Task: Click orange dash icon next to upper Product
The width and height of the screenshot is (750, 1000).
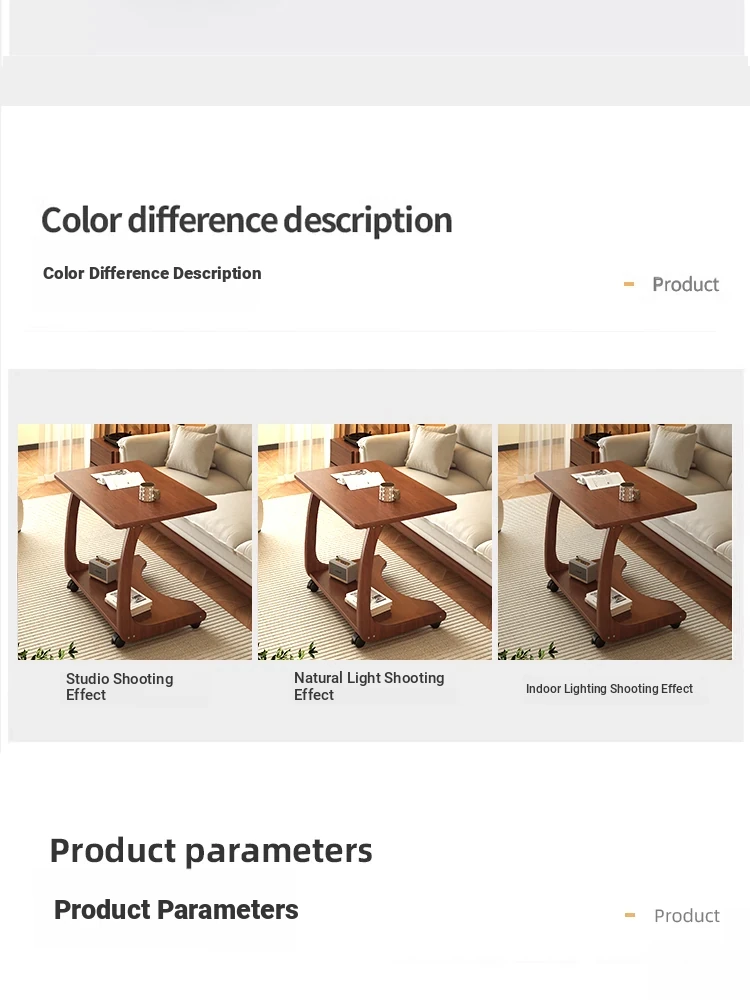Action: (629, 284)
